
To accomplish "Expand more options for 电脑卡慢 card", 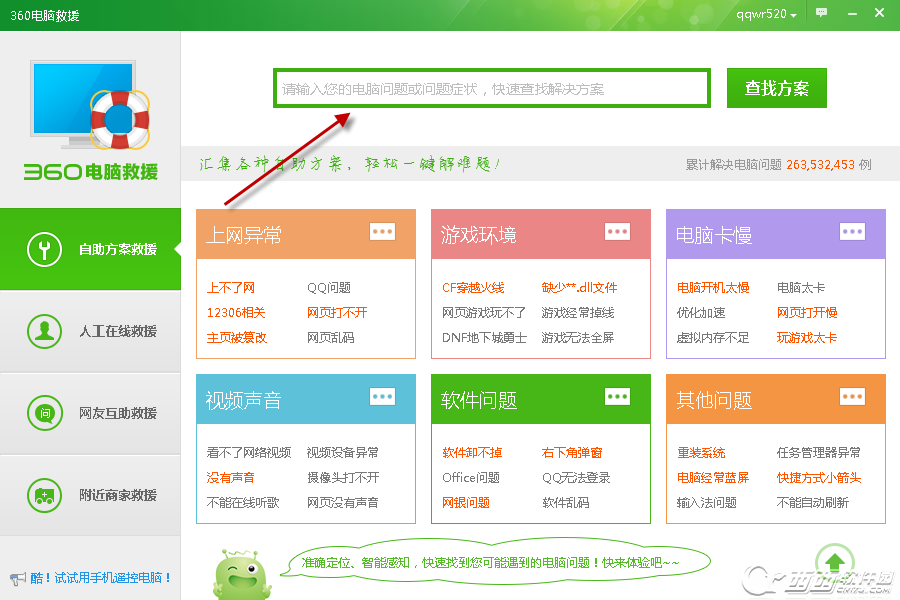I will coord(852,232).
